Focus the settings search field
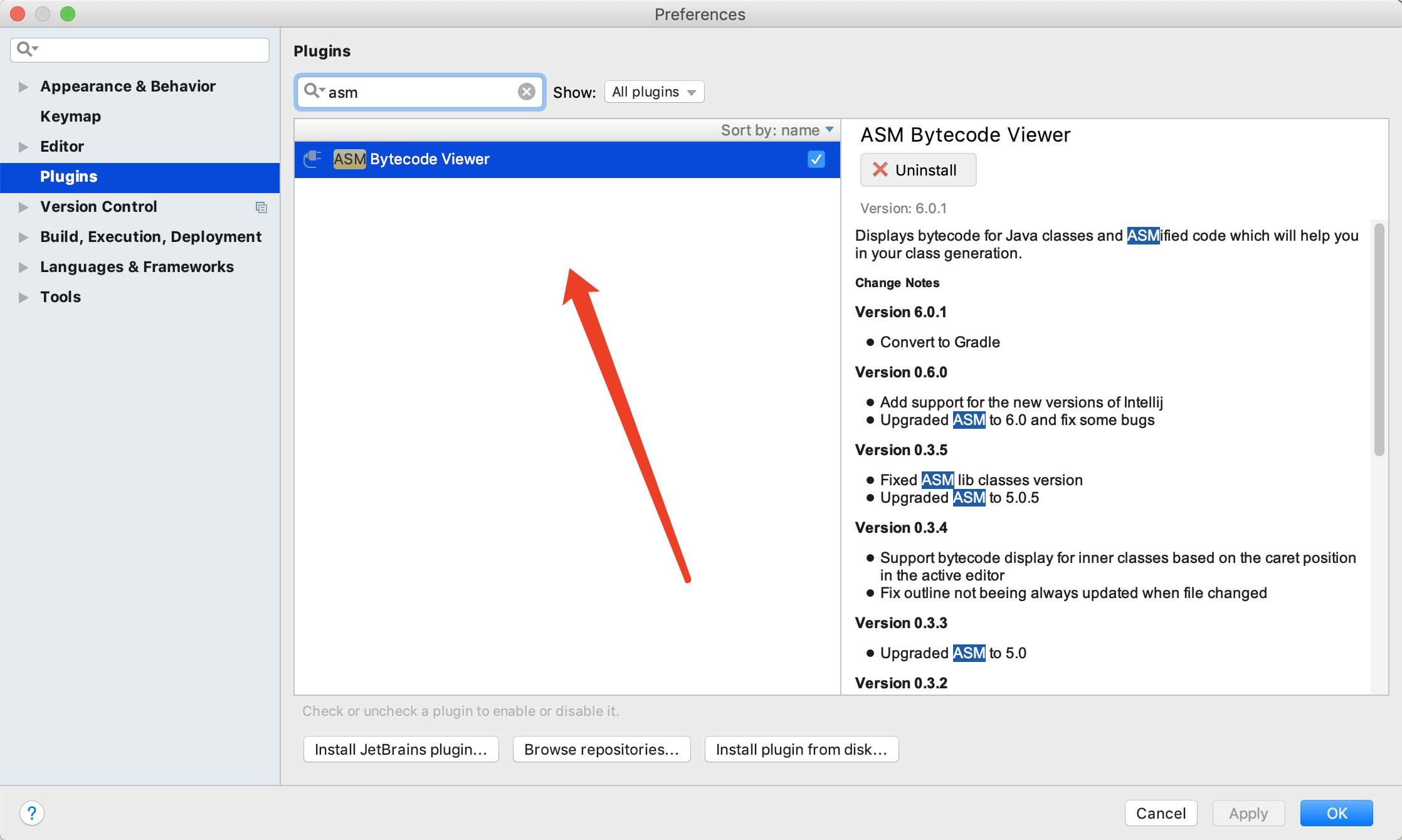 click(140, 50)
